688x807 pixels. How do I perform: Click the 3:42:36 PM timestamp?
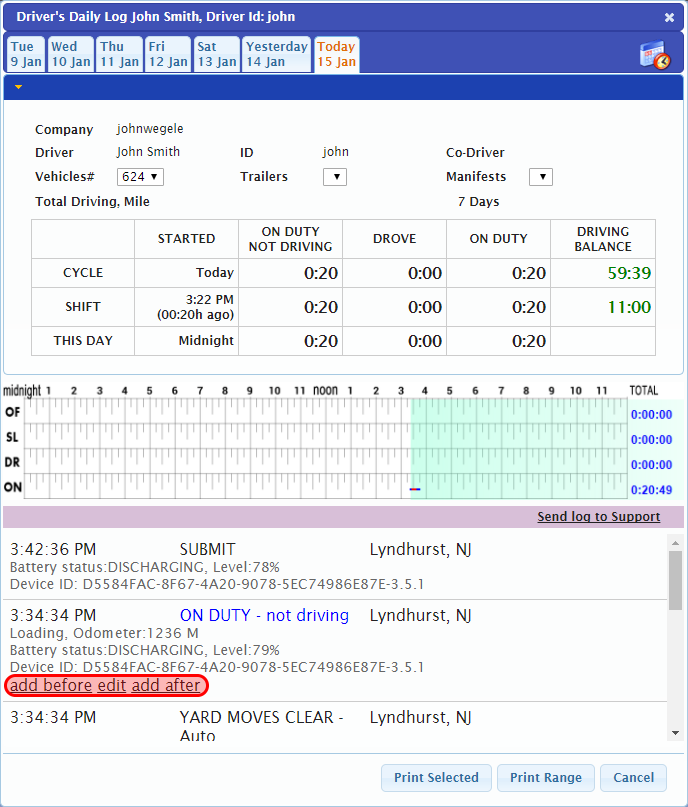point(53,550)
